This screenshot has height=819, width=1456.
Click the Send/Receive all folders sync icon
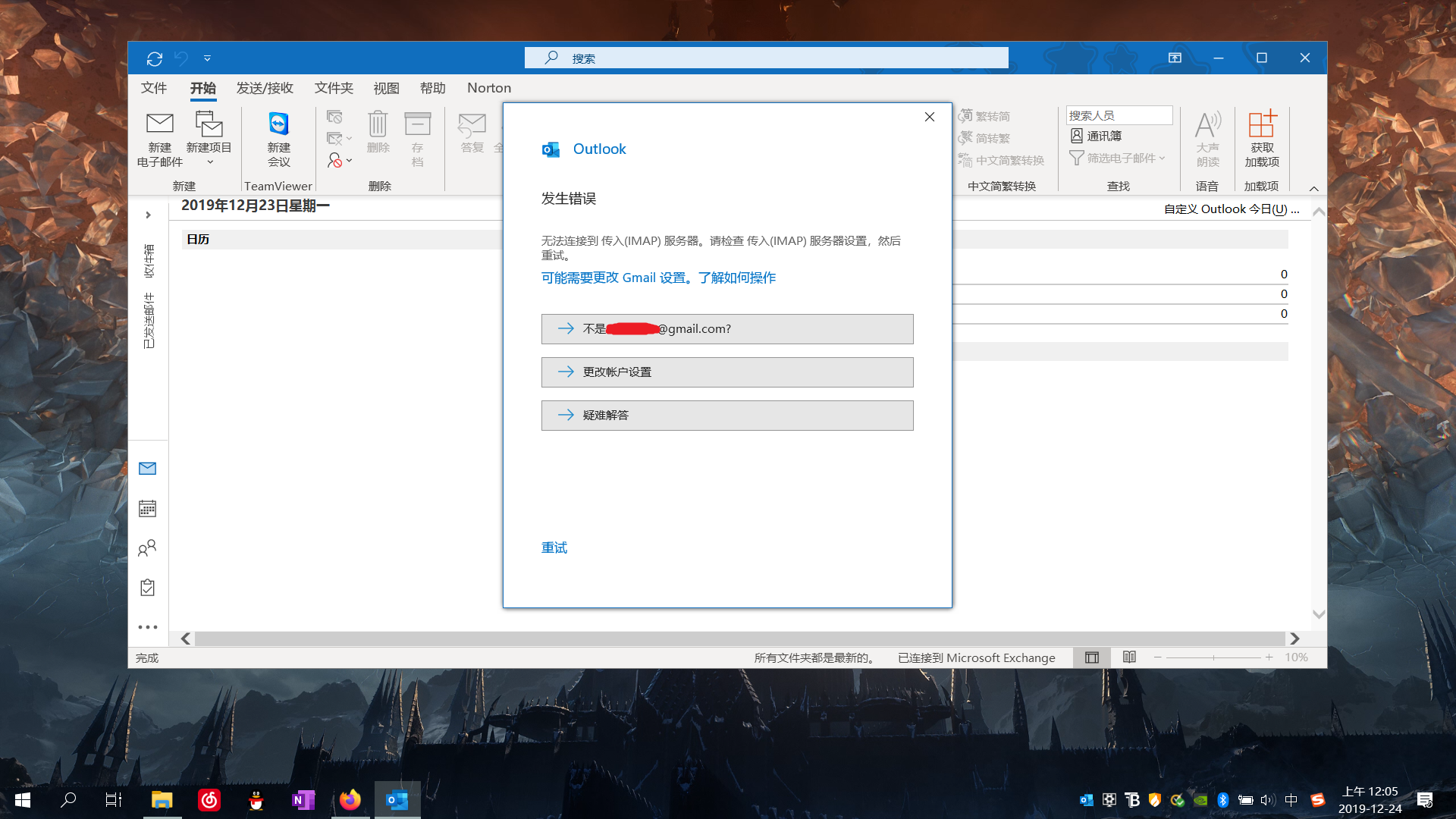tap(155, 58)
